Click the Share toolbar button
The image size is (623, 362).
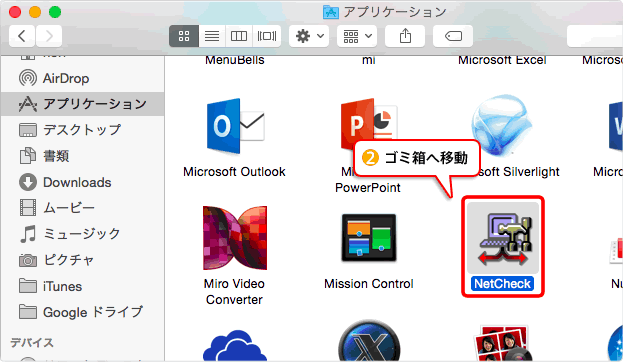(405, 36)
